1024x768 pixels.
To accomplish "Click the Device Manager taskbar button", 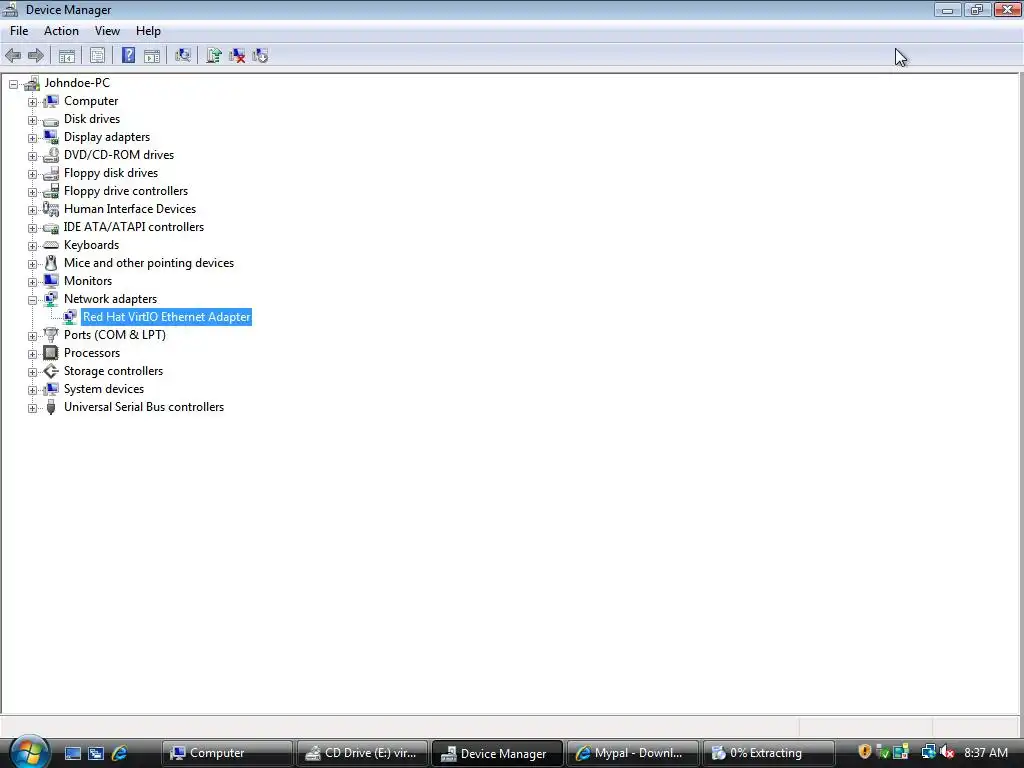I will coord(497,753).
